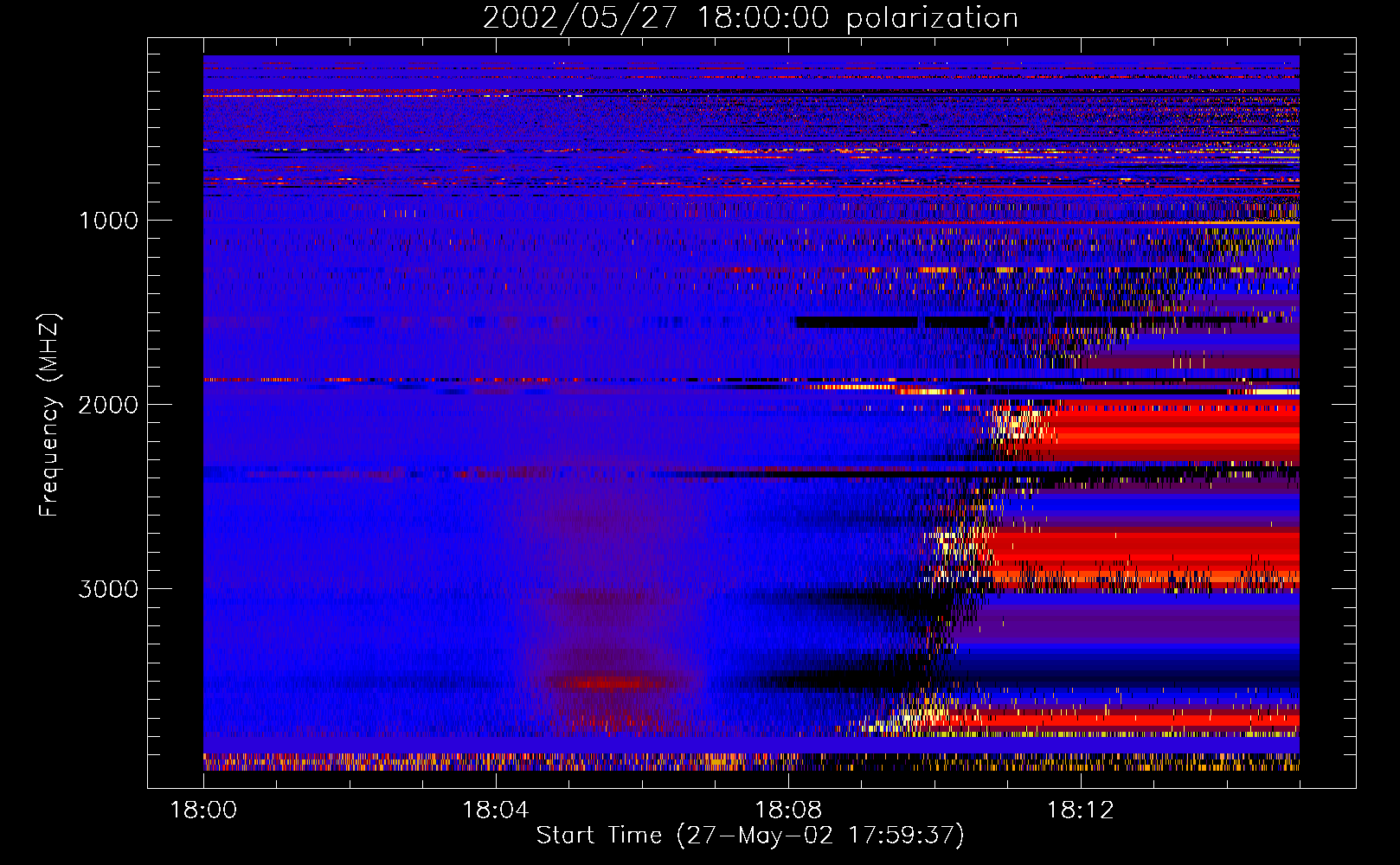Click the 2000 frequency tick label
This screenshot has height=865, width=1400.
(x=108, y=405)
